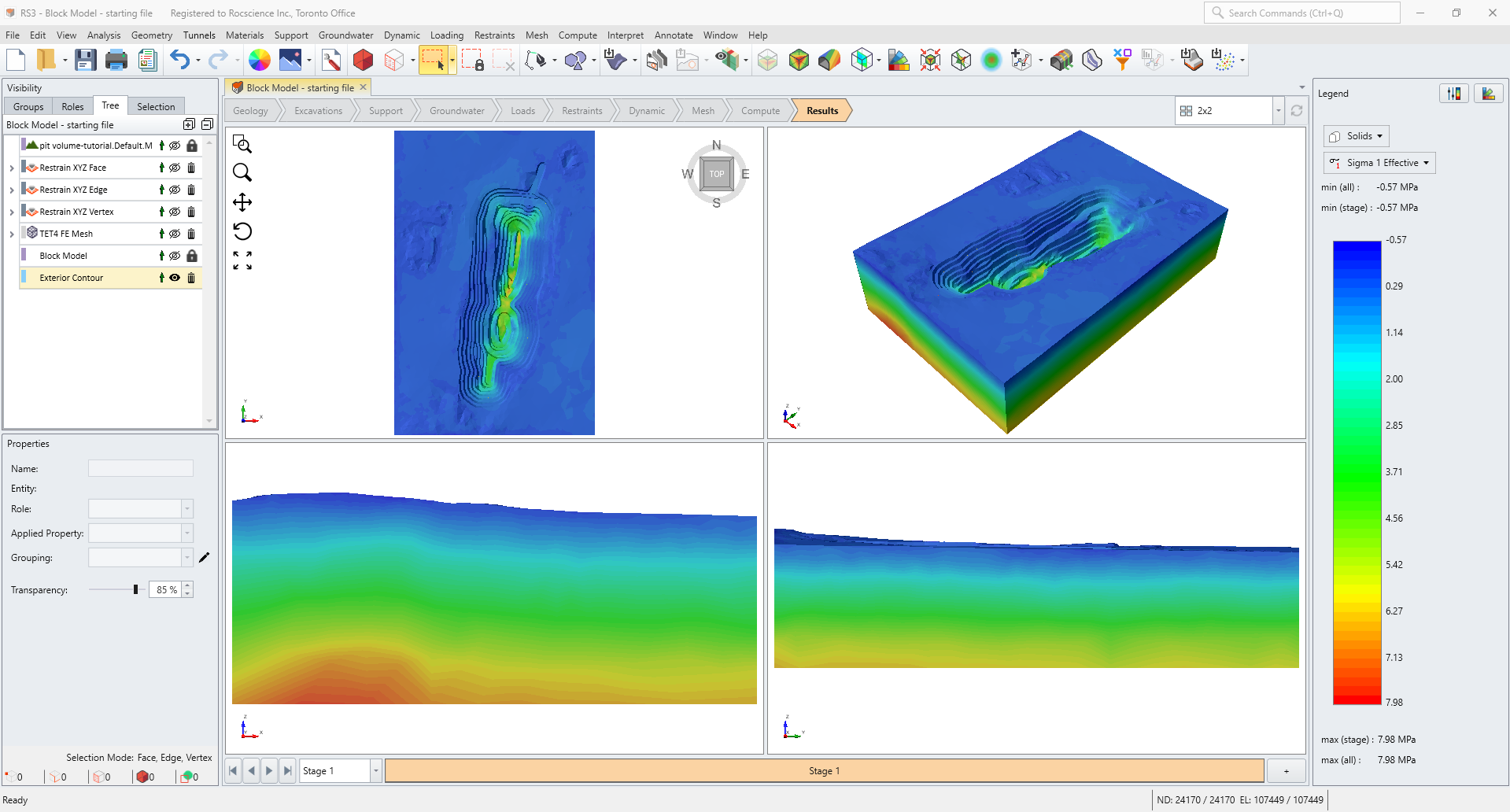Open the Interpret menu
This screenshot has width=1510, height=812.
(625, 35)
